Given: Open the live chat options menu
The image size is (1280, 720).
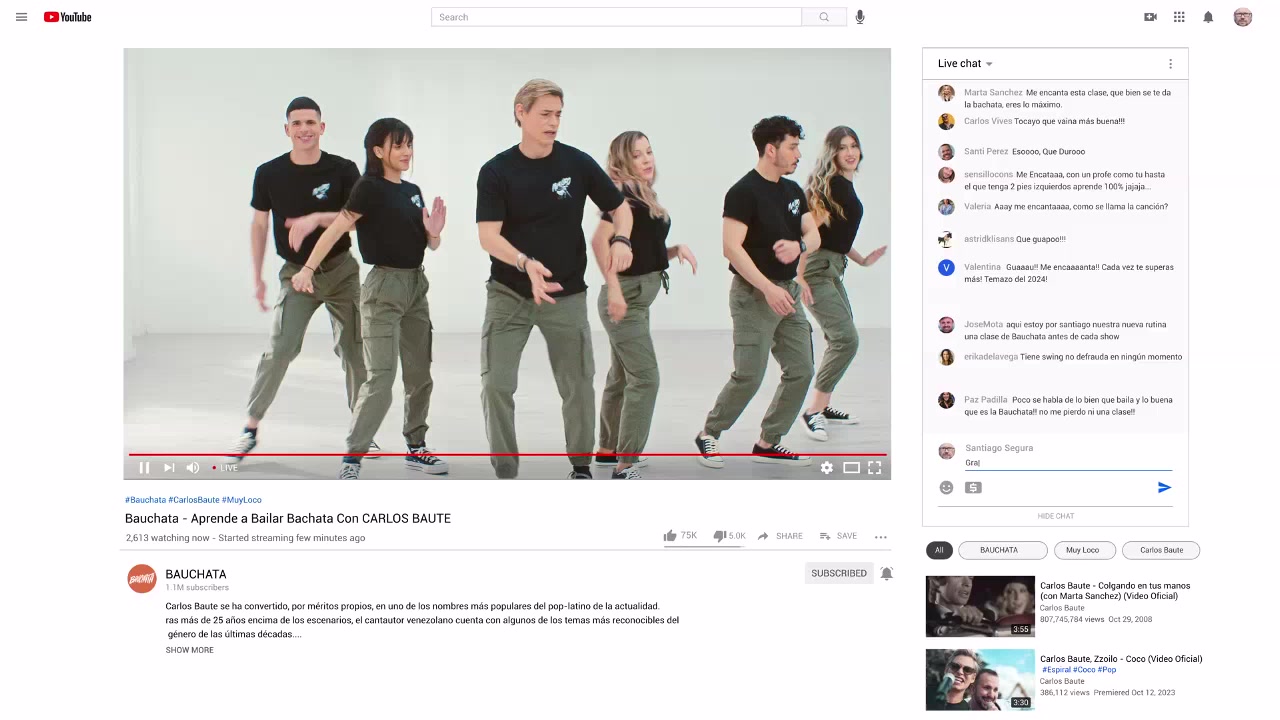Looking at the screenshot, I should pyautogui.click(x=1170, y=64).
